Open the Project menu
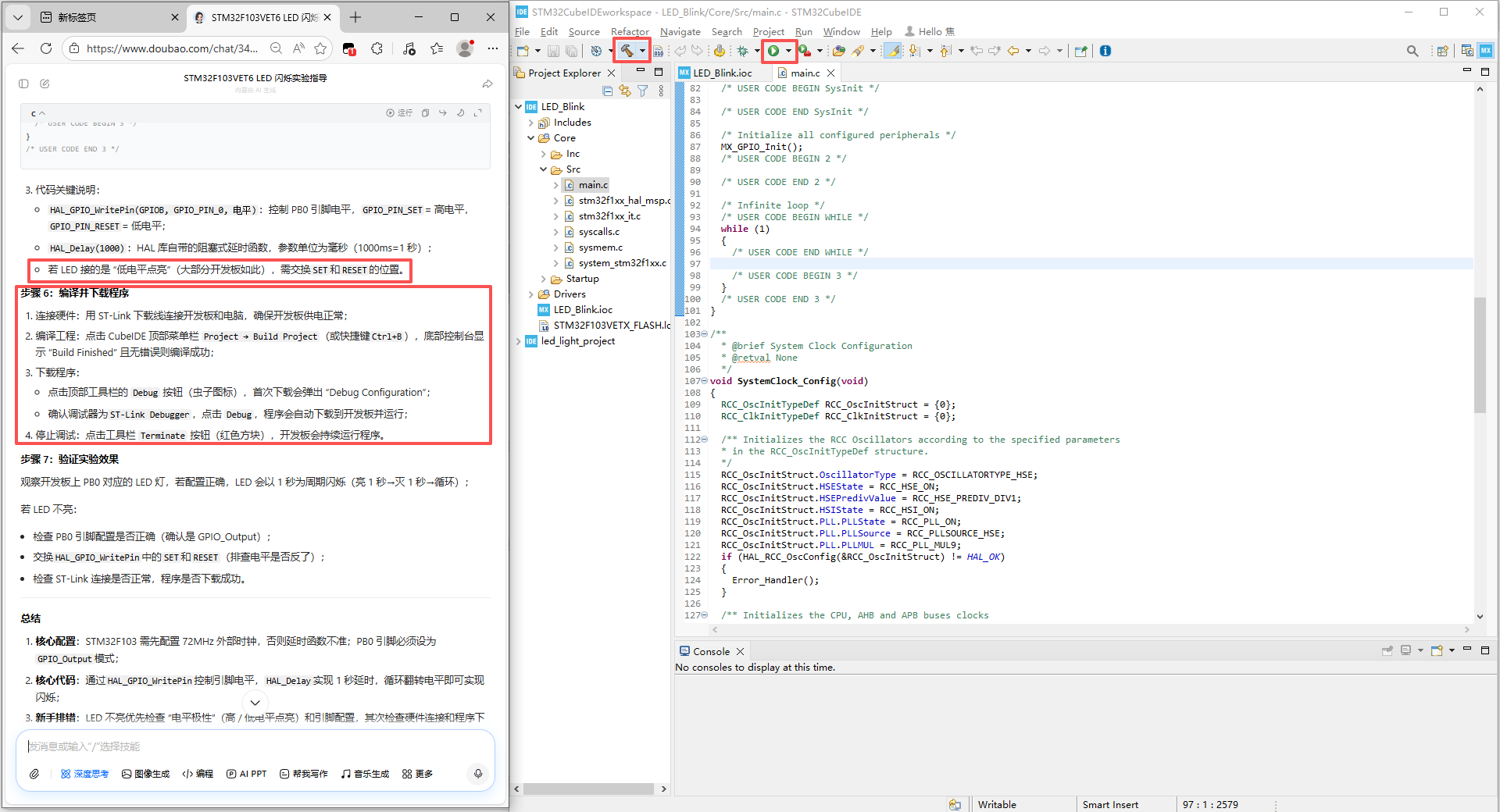Viewport: 1500px width, 812px height. (x=768, y=32)
